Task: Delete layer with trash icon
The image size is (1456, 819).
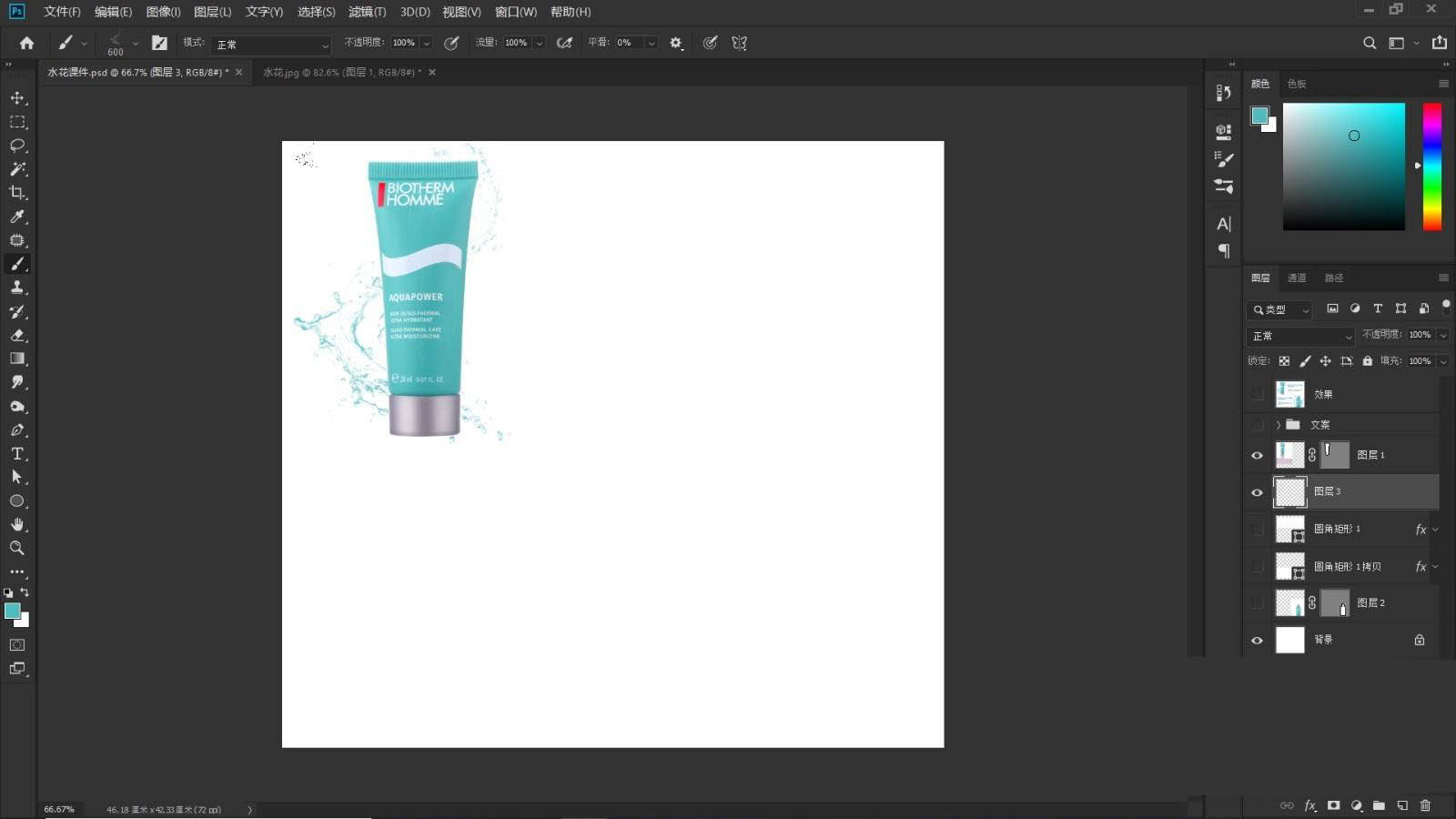Action: click(x=1425, y=805)
